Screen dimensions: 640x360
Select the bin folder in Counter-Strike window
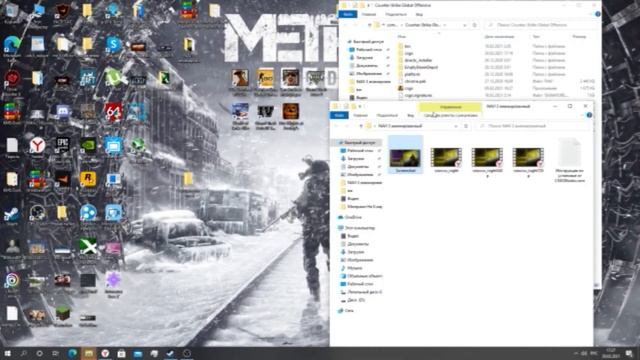pos(407,46)
